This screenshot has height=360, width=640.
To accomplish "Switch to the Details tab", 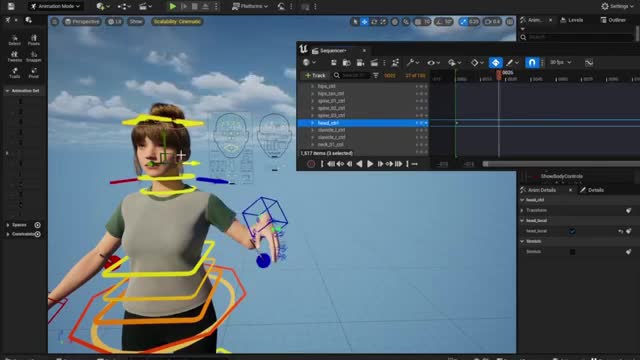I will pyautogui.click(x=592, y=190).
